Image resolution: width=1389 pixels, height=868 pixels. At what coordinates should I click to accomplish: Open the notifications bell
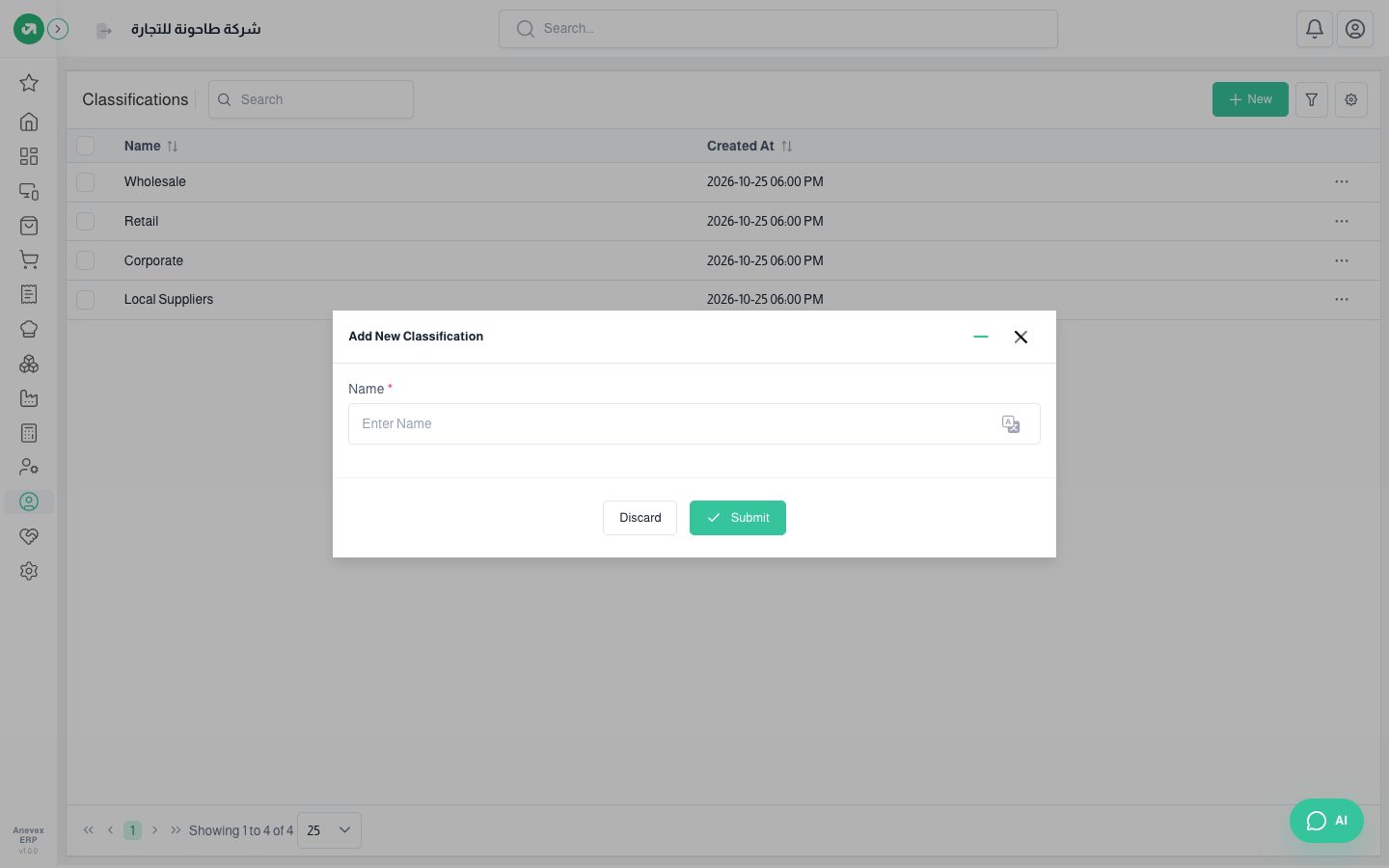[1315, 29]
